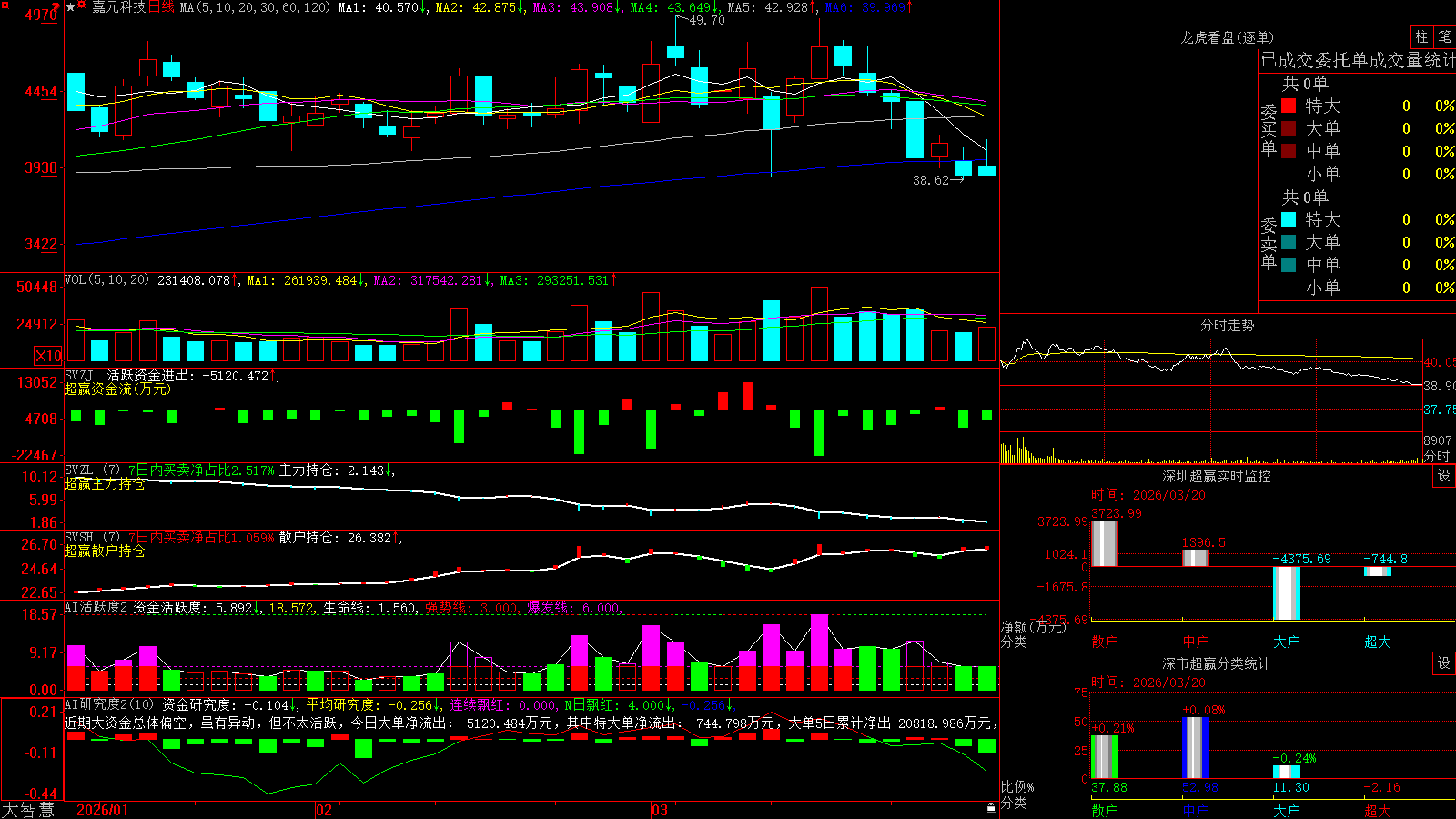Click the red question mark icon

pos(57,5)
